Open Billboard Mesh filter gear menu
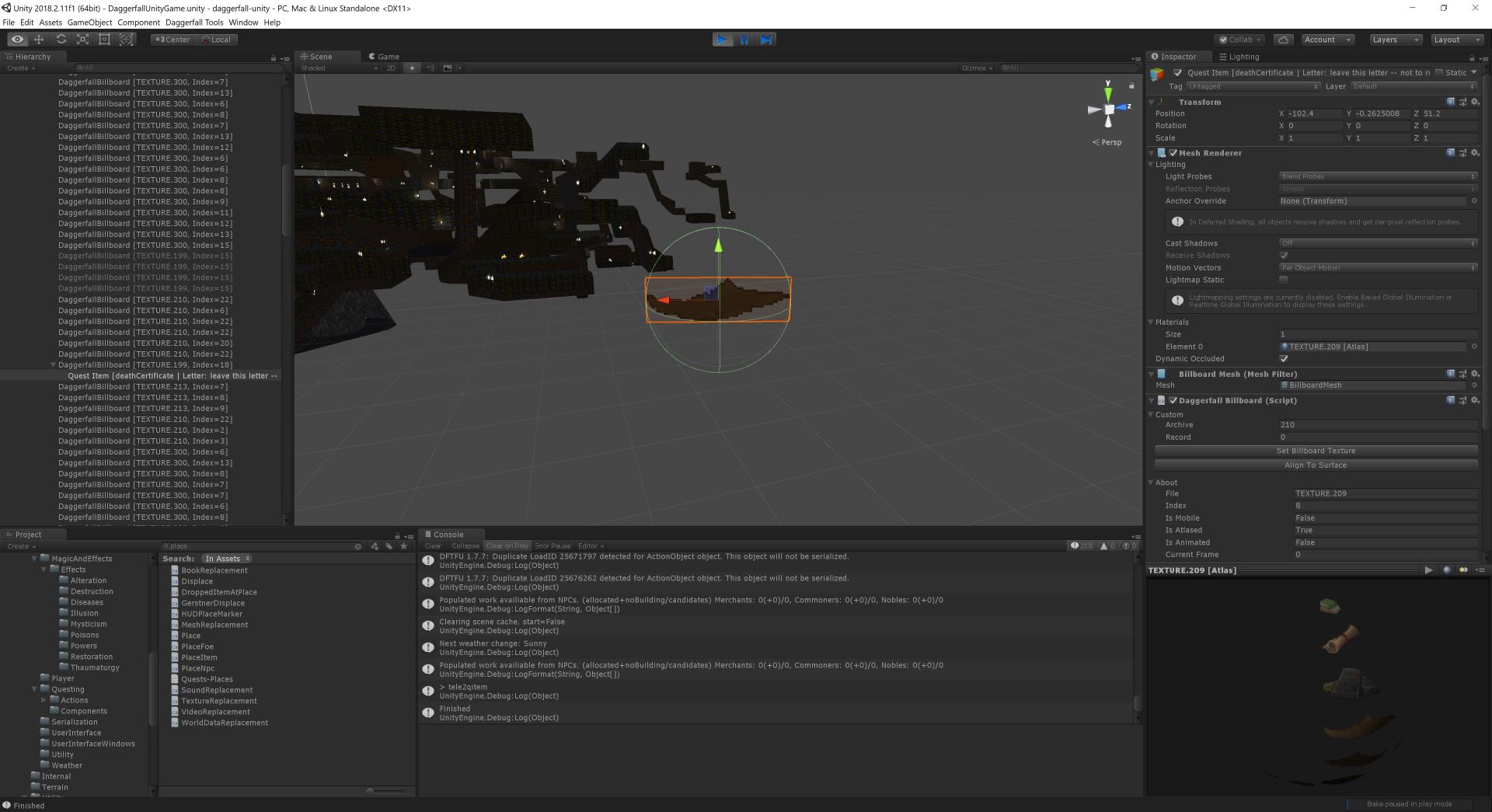Screen dimensions: 1492x812 1475,374
